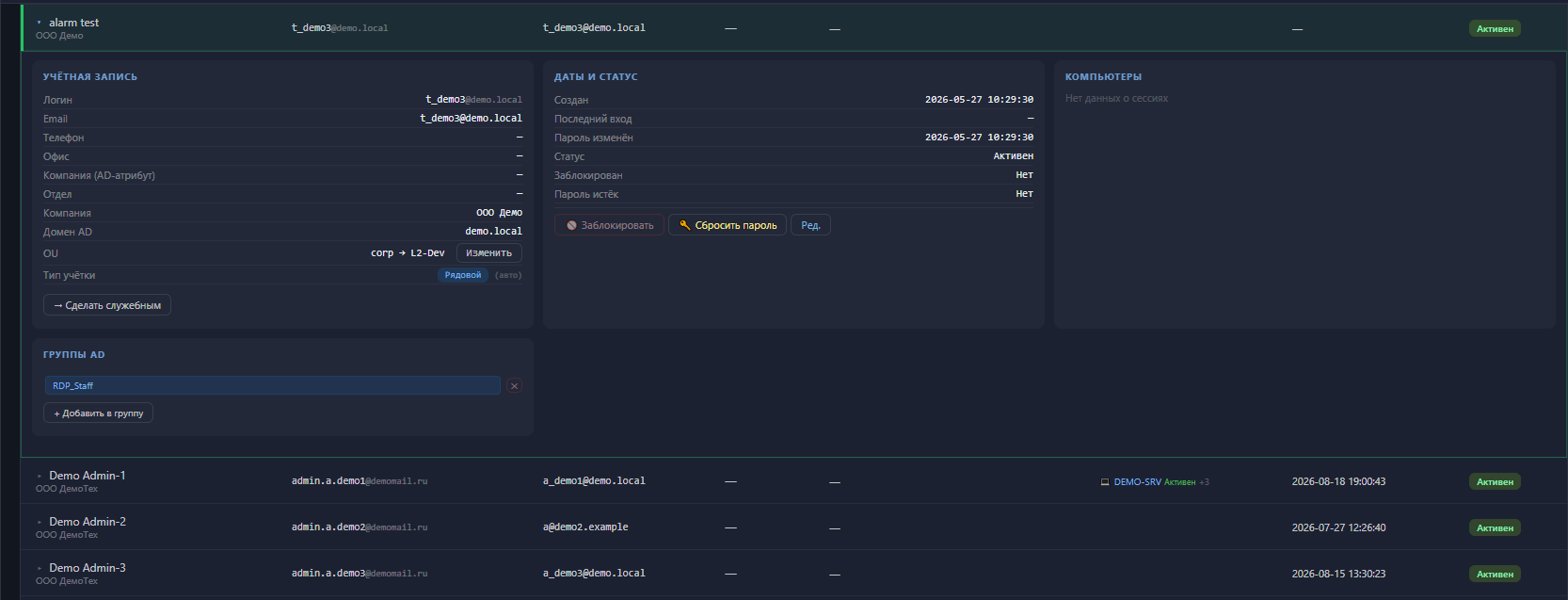Click the corp → L2-Dev OU value
This screenshot has width=1568, height=600.
(x=408, y=253)
